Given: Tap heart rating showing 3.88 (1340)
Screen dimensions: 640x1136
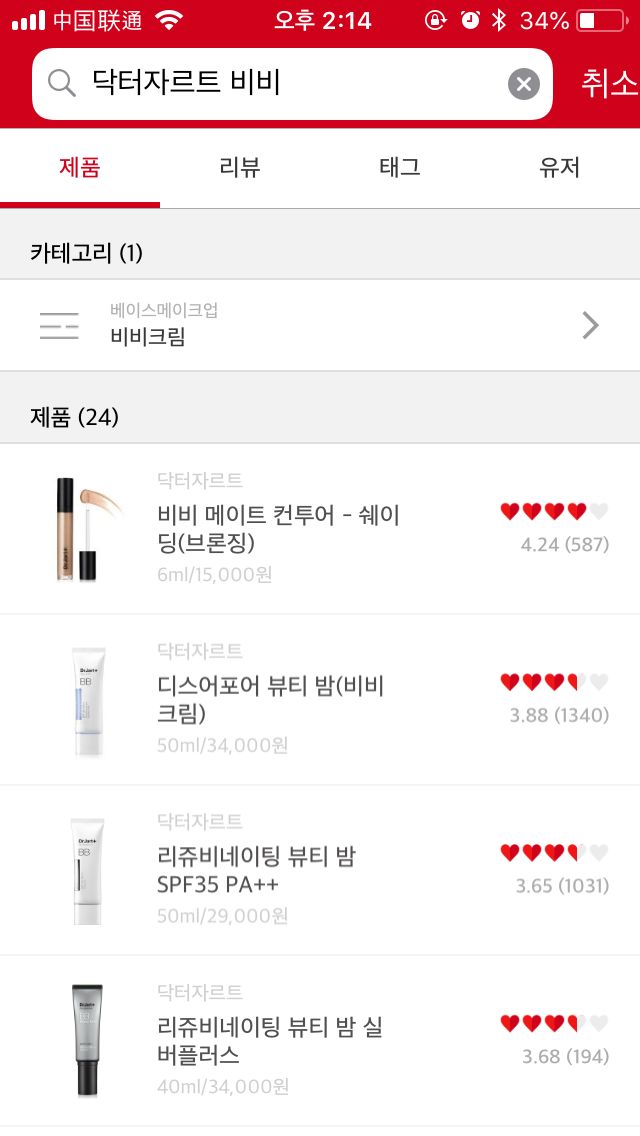Looking at the screenshot, I should pyautogui.click(x=554, y=683).
